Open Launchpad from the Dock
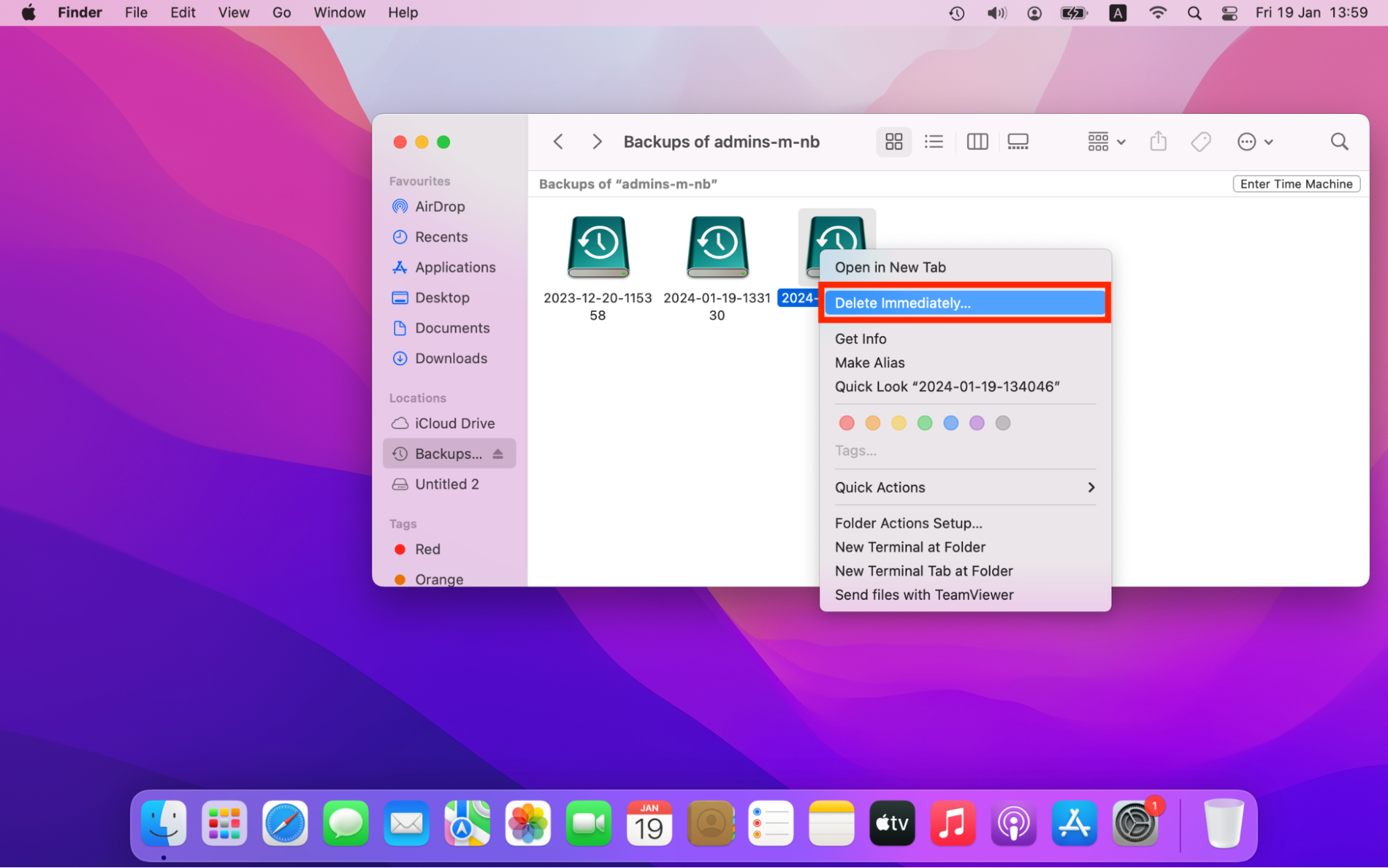The width and height of the screenshot is (1388, 868). point(224,824)
